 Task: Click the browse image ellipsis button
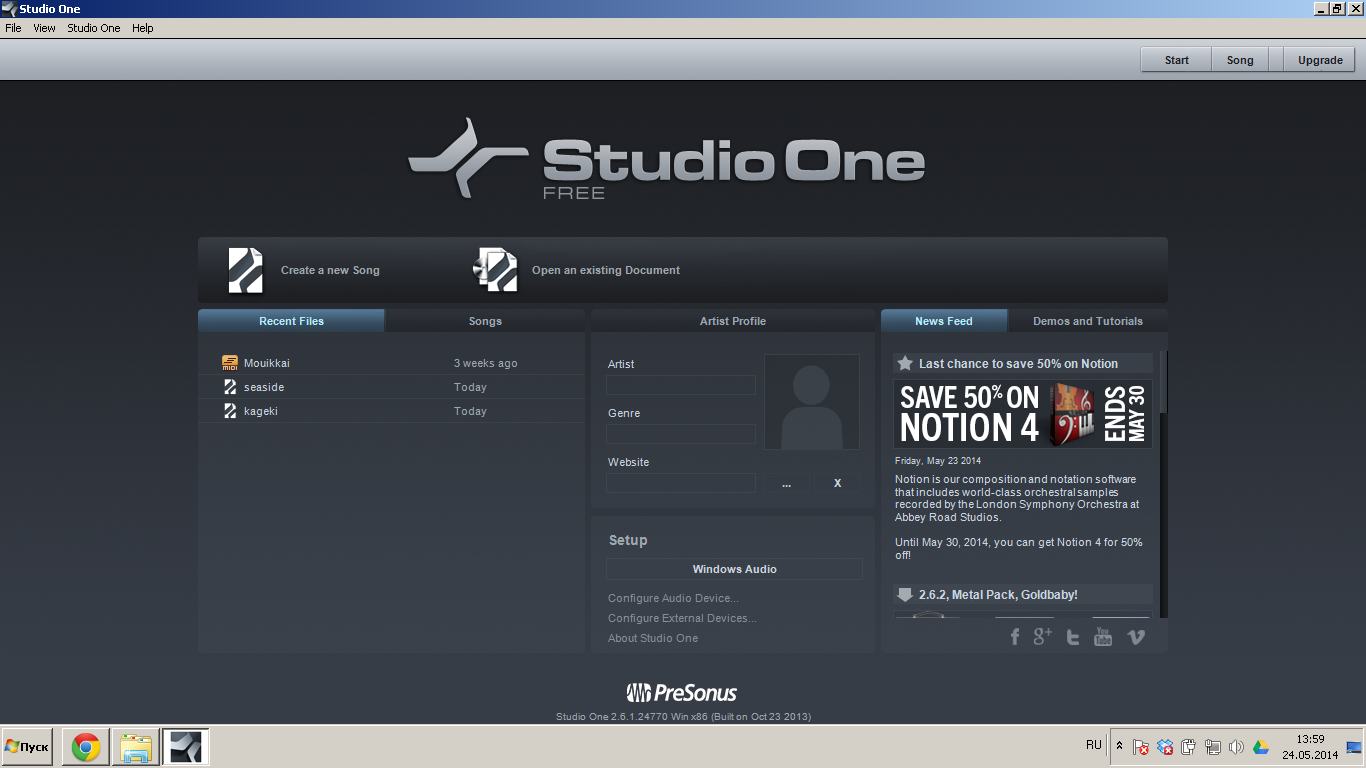point(787,483)
